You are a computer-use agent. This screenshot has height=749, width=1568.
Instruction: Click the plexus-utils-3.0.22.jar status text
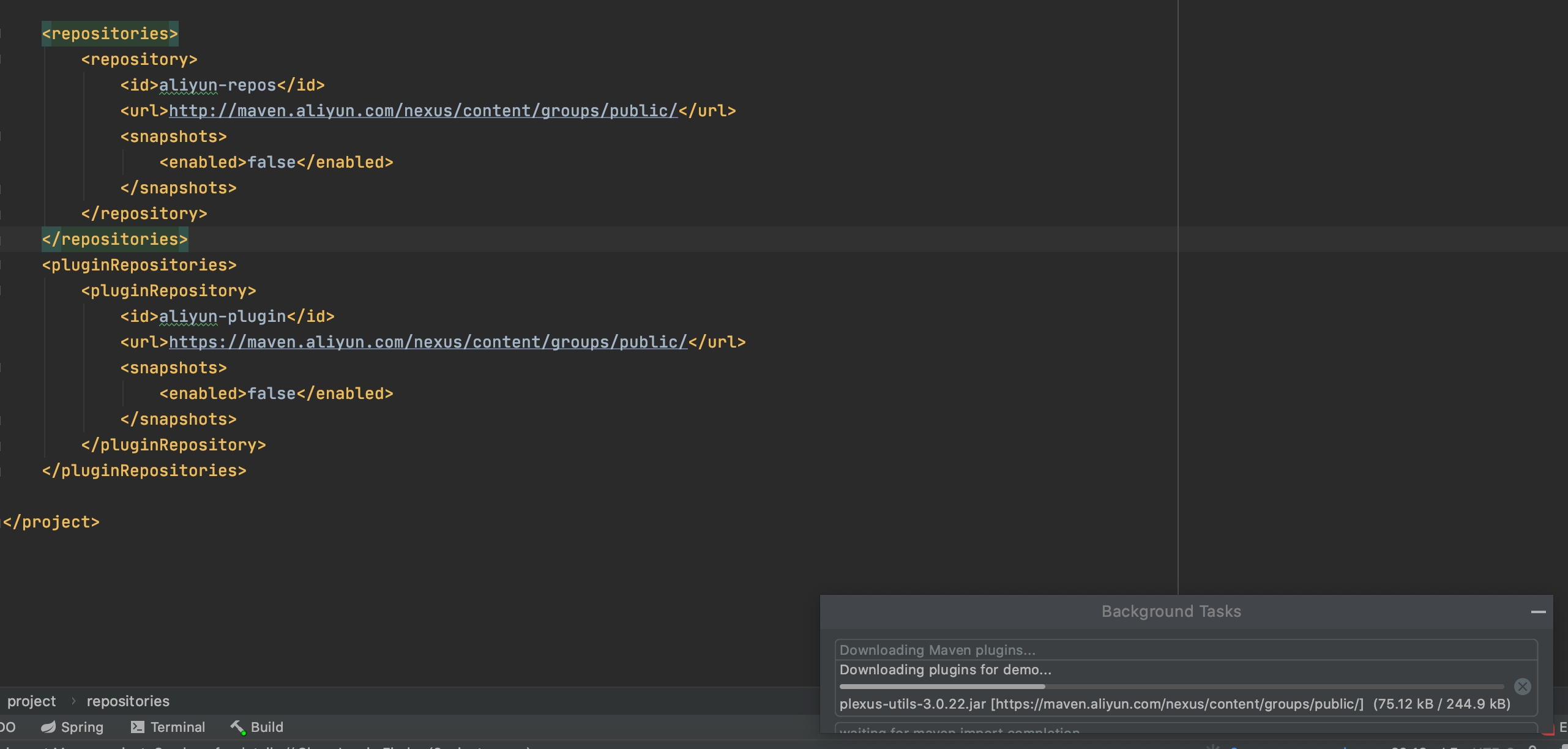coord(912,704)
